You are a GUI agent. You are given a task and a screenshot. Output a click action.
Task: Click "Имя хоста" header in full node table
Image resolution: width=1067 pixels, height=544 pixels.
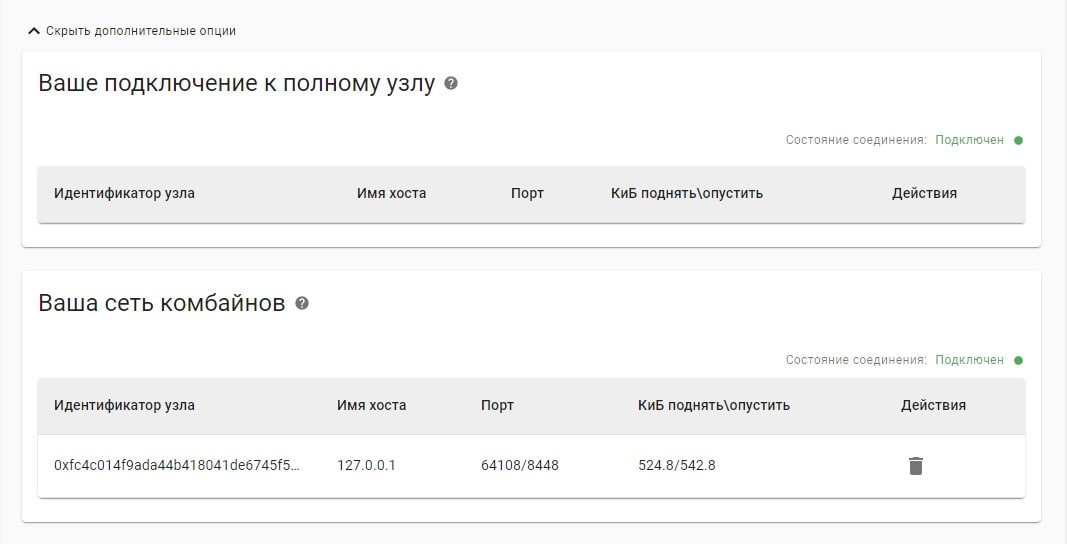tap(391, 193)
